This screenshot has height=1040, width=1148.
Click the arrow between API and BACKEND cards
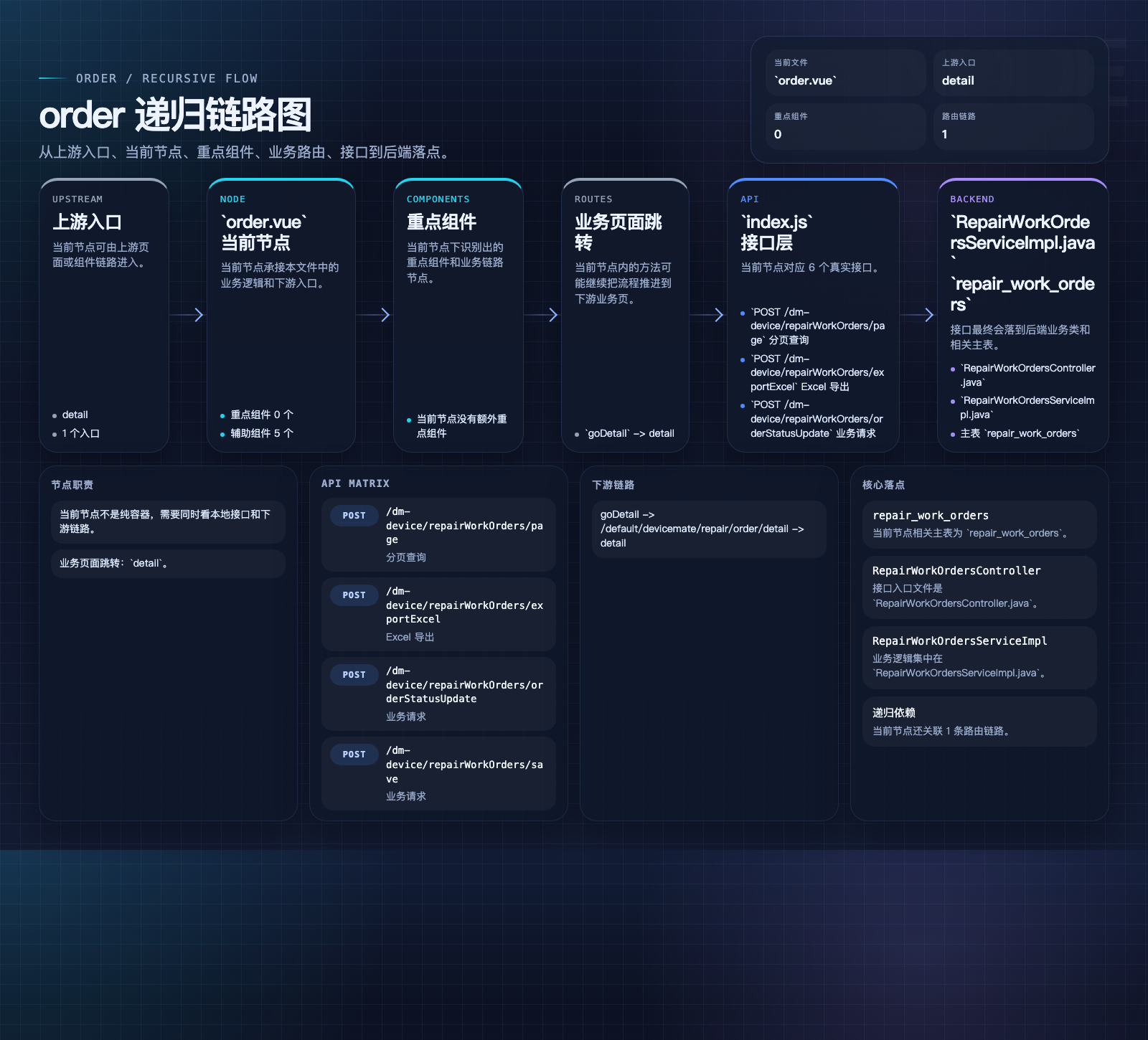[x=918, y=315]
